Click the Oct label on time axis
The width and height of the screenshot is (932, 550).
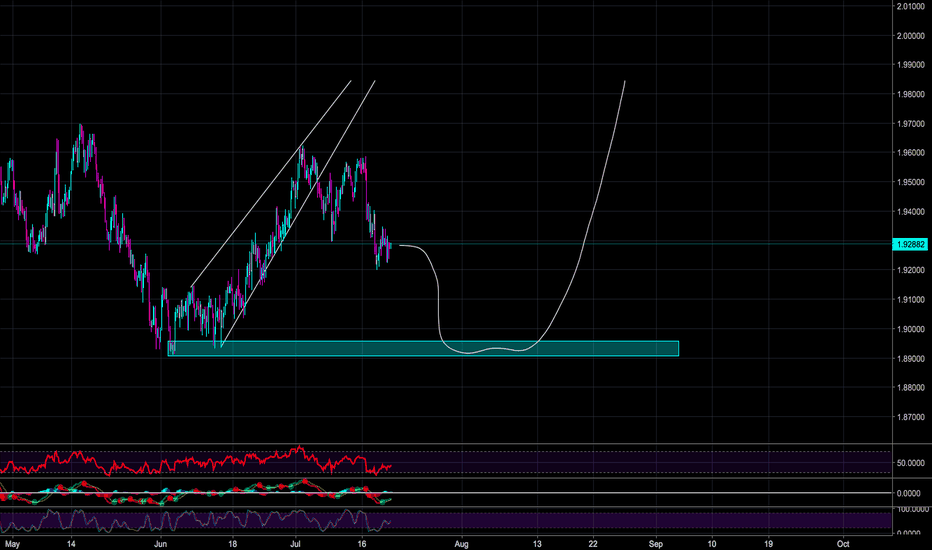coord(843,543)
